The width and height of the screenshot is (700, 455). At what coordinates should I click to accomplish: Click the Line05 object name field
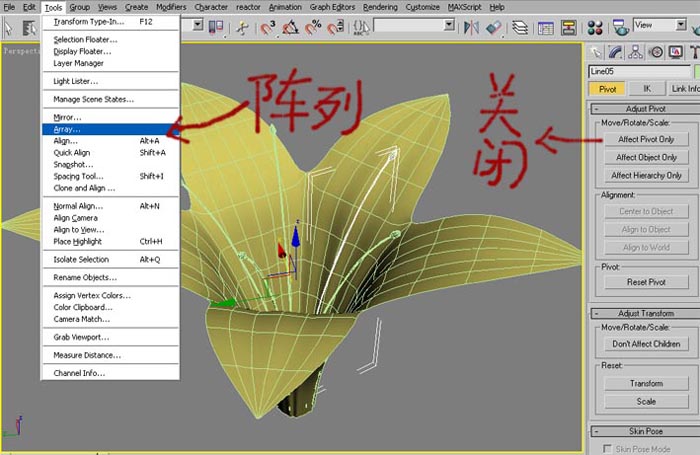coord(639,71)
